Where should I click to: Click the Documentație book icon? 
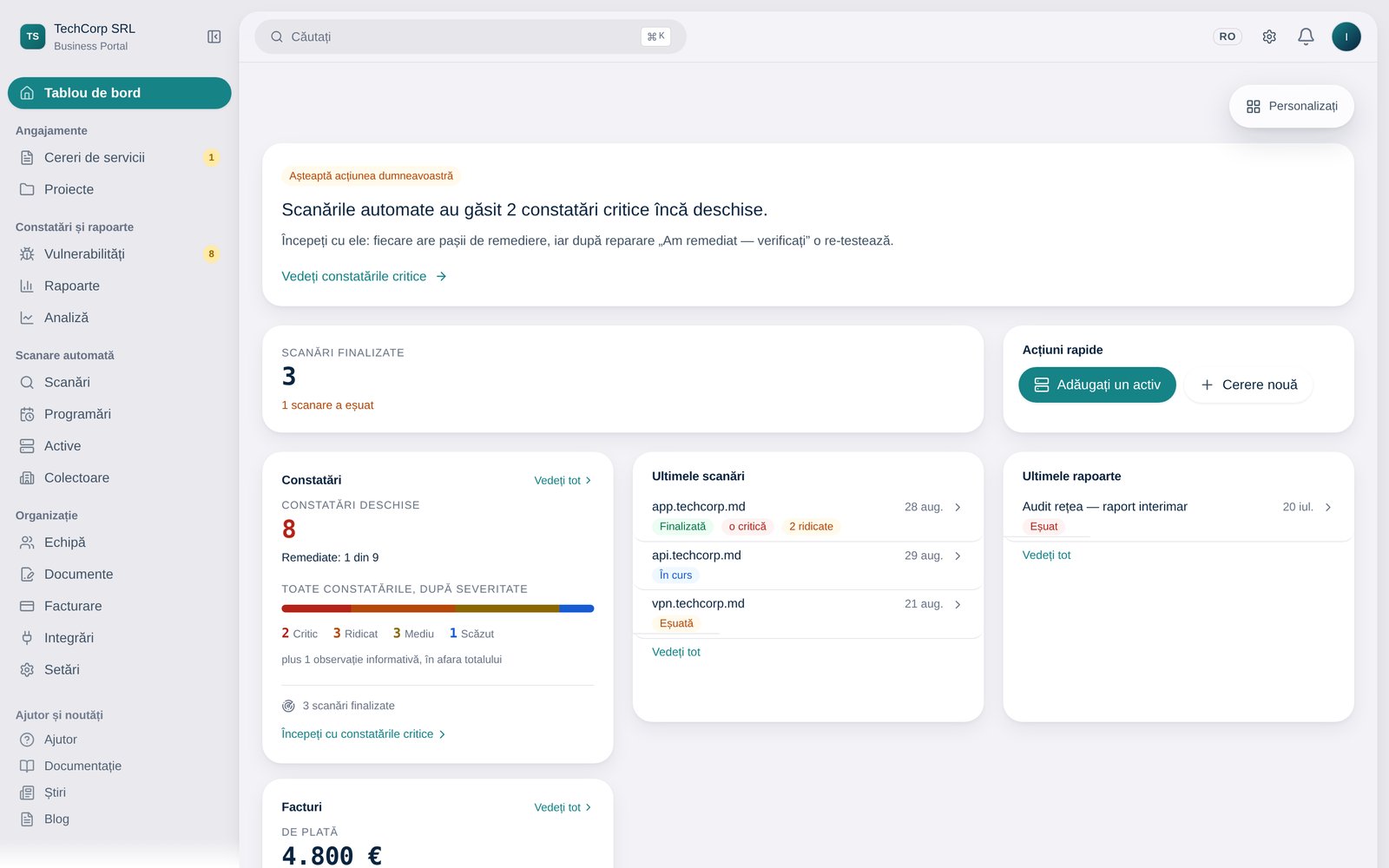click(x=27, y=766)
